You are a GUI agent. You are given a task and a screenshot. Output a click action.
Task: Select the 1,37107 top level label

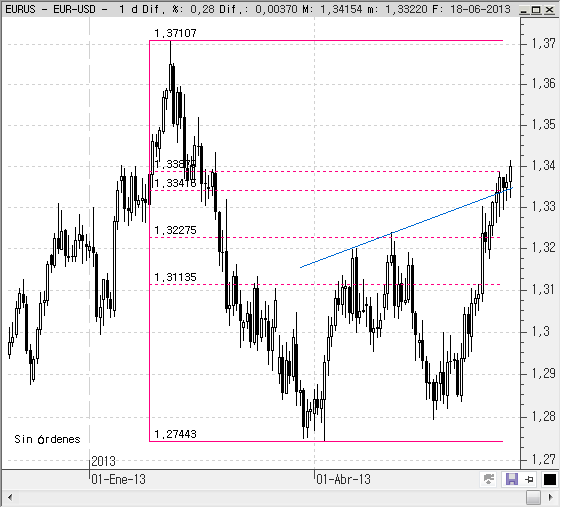click(175, 33)
